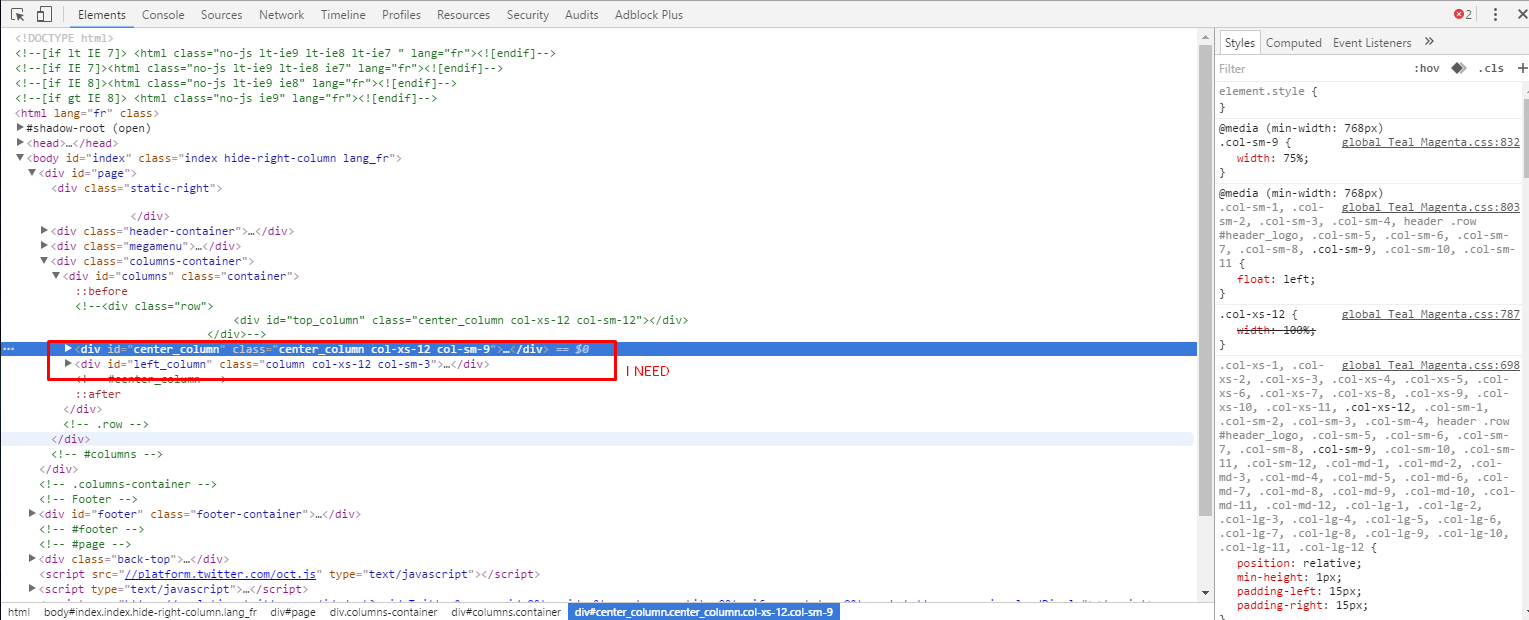Image resolution: width=1529 pixels, height=620 pixels.
Task: Expand the header-container div node
Action: coord(45,231)
